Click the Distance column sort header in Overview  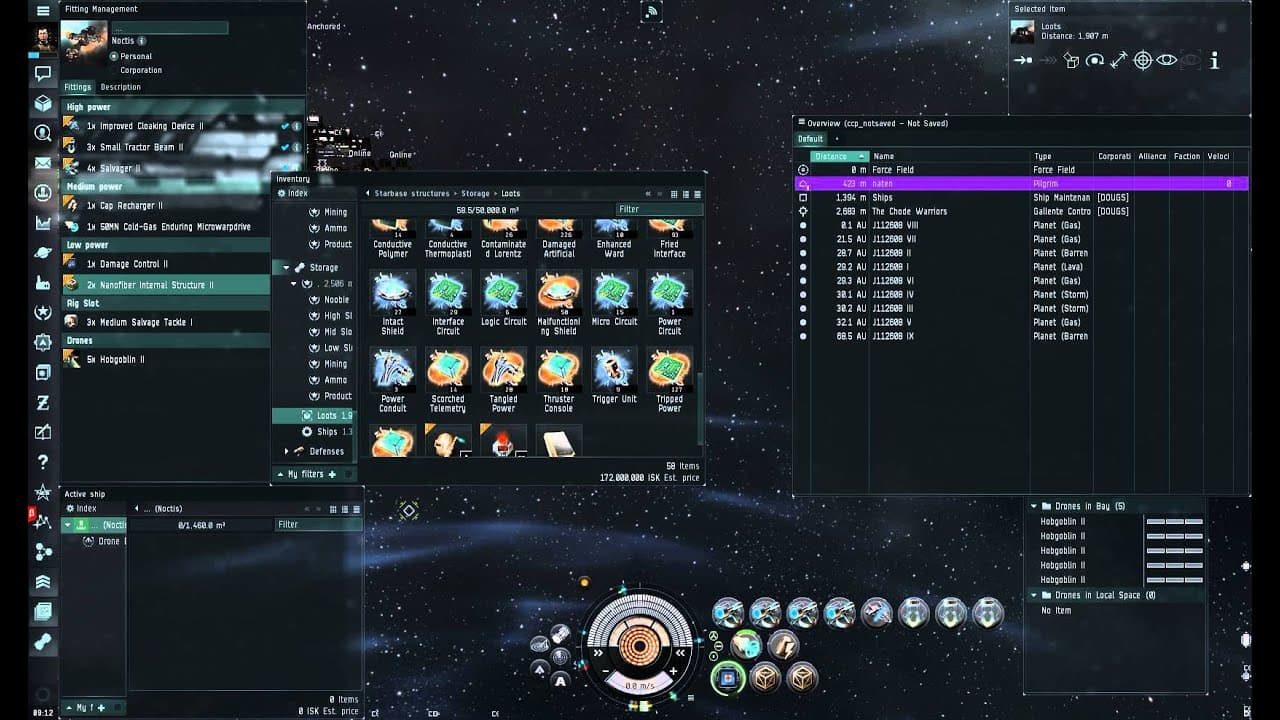[839, 156]
